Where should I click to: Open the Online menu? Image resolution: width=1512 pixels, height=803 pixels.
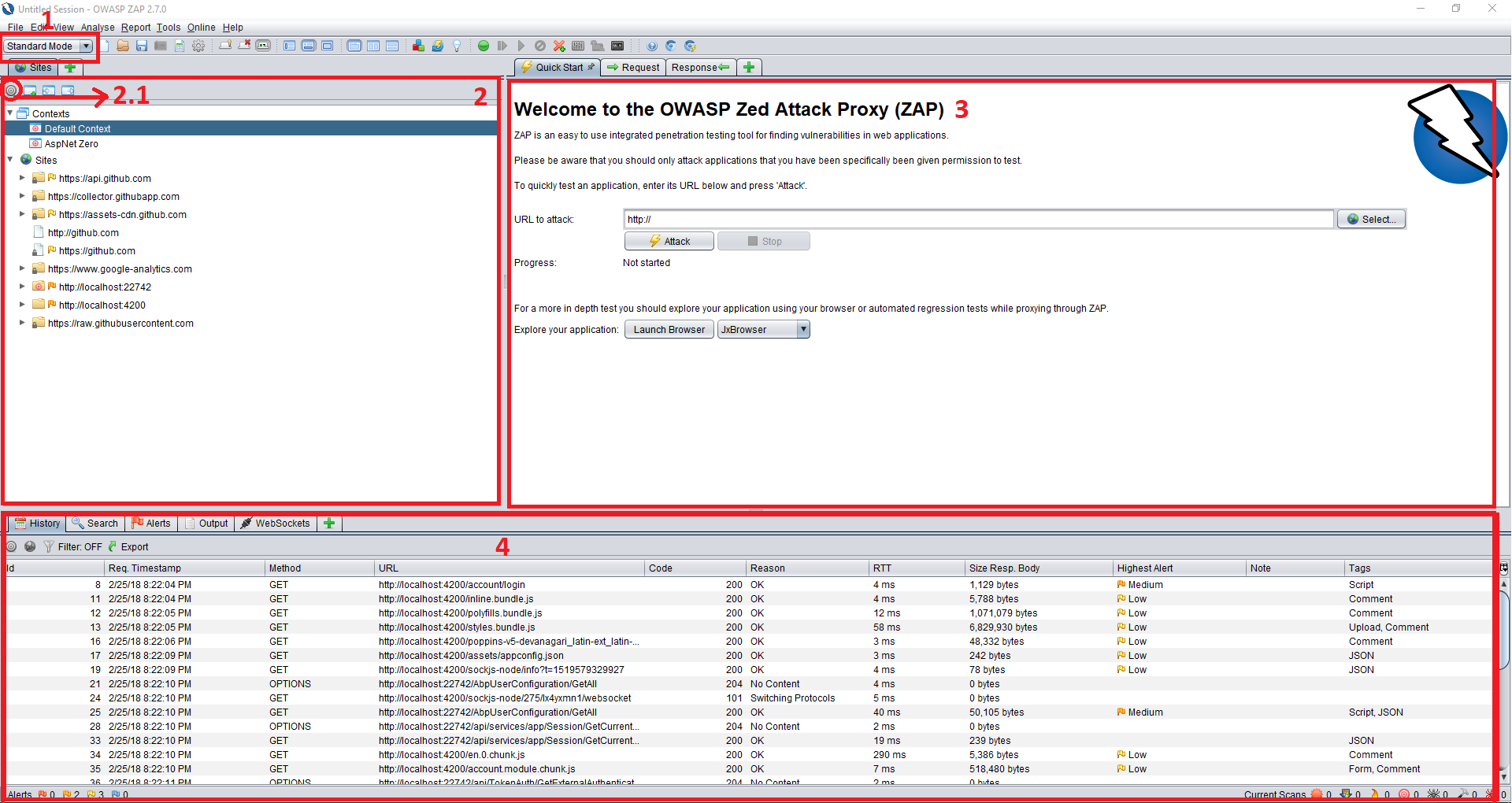tap(202, 28)
